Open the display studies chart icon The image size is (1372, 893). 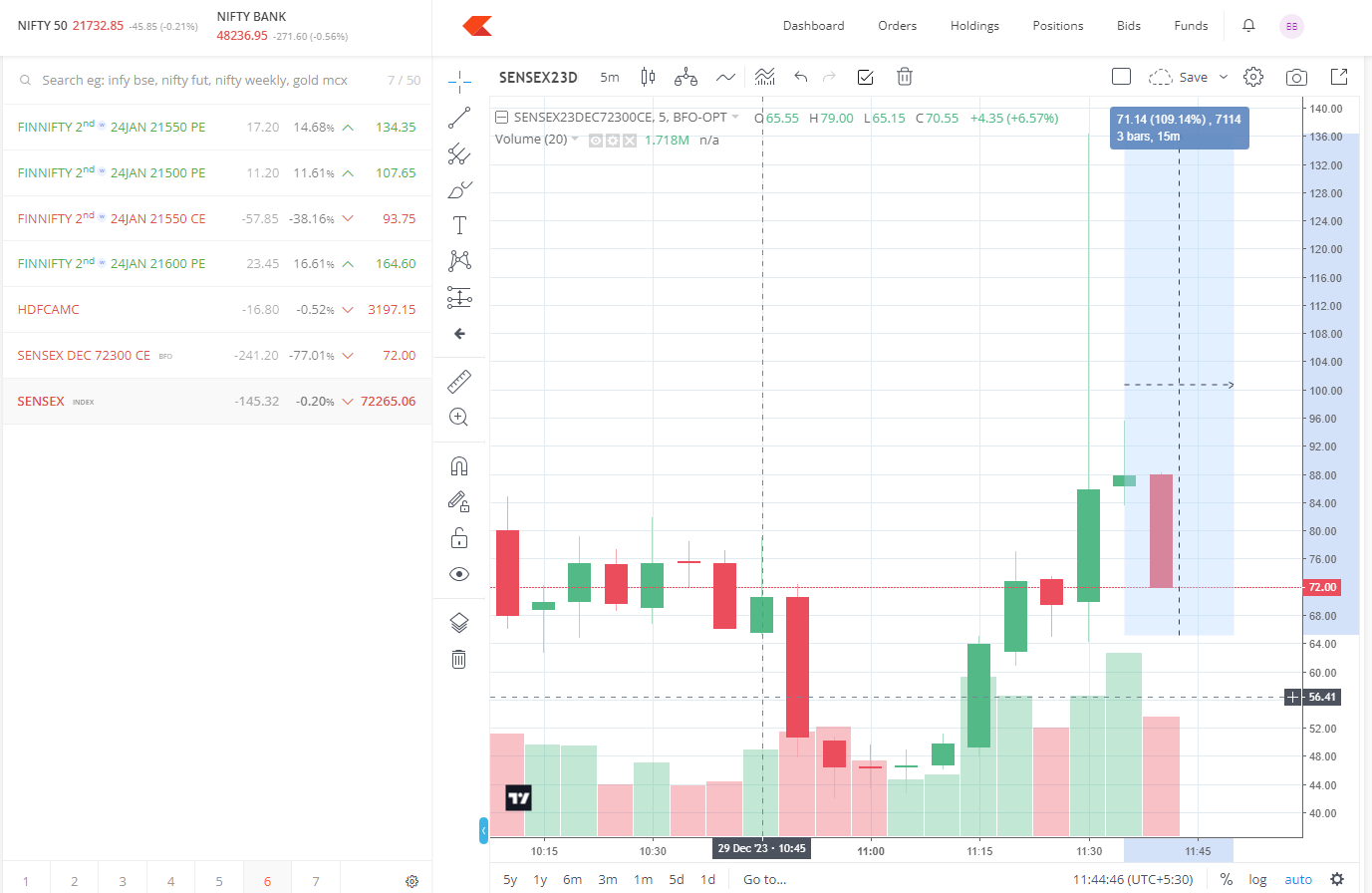coord(764,77)
